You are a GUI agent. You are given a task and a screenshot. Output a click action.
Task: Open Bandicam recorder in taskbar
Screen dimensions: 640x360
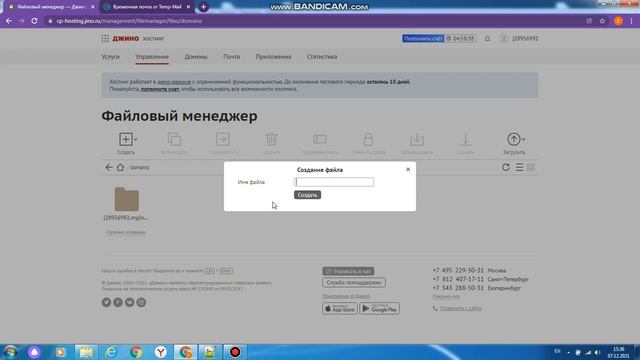point(235,352)
